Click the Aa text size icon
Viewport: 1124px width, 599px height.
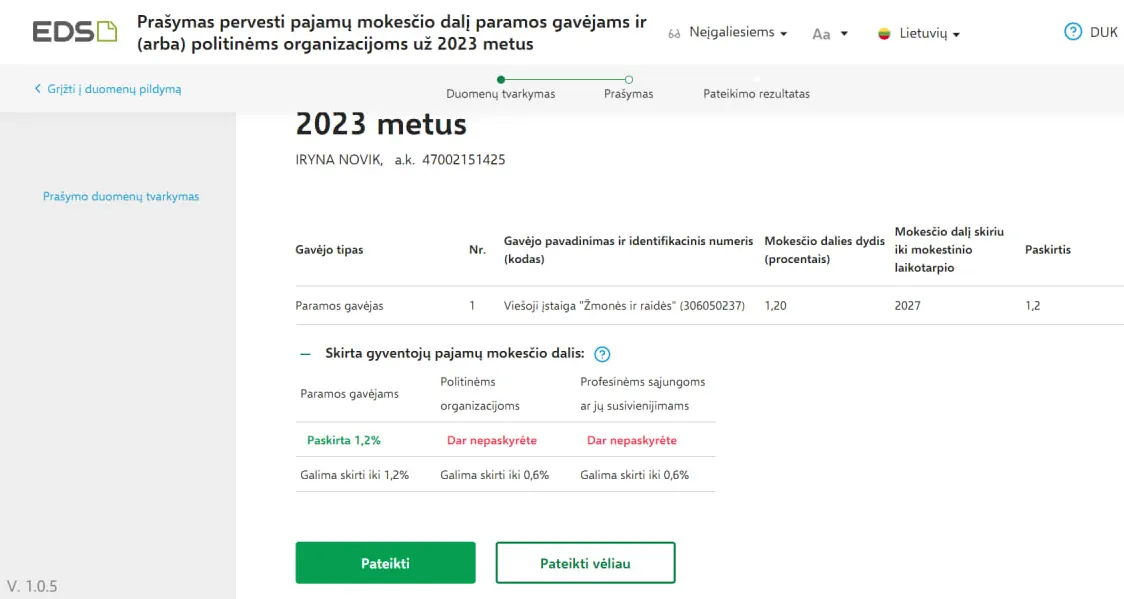click(x=821, y=33)
